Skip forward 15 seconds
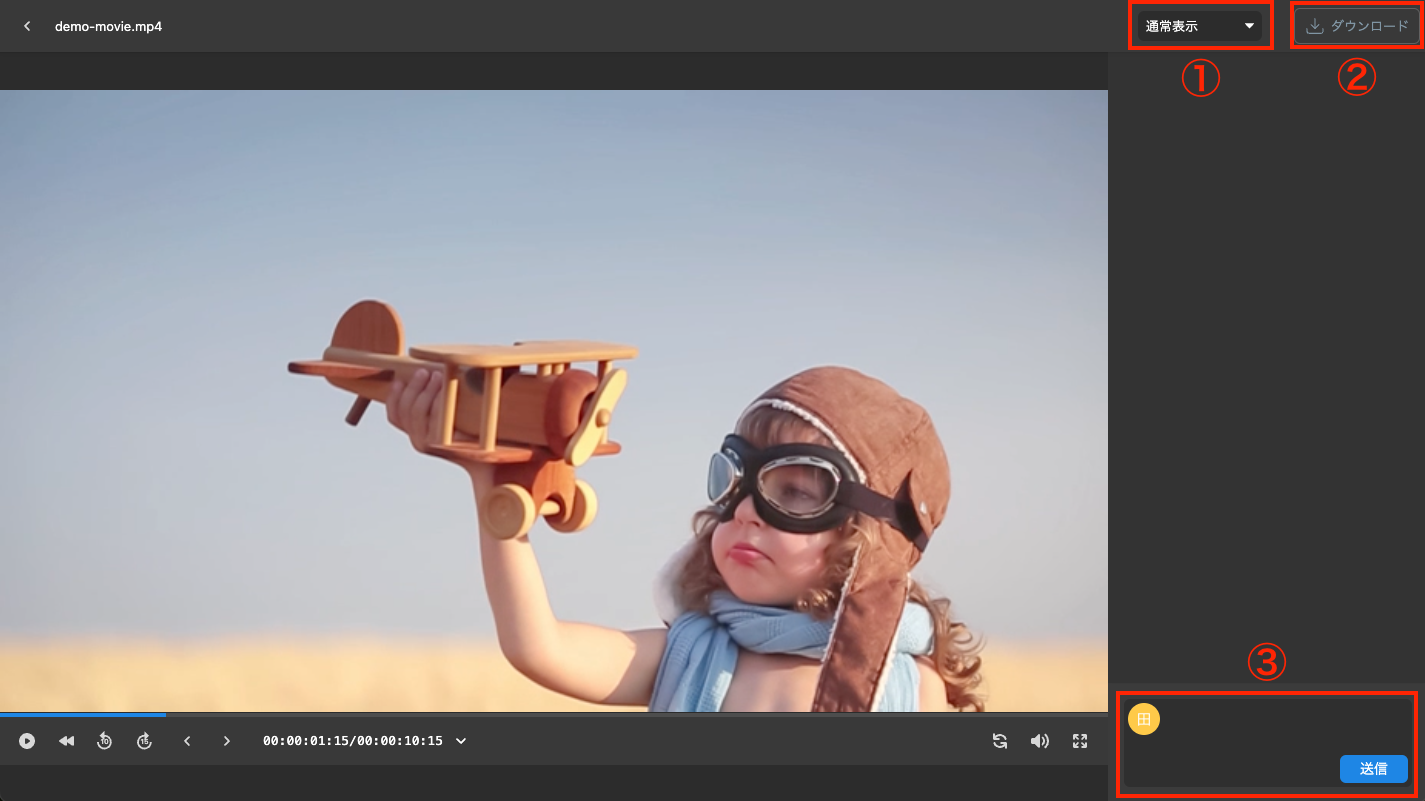This screenshot has height=801, width=1425. [144, 741]
